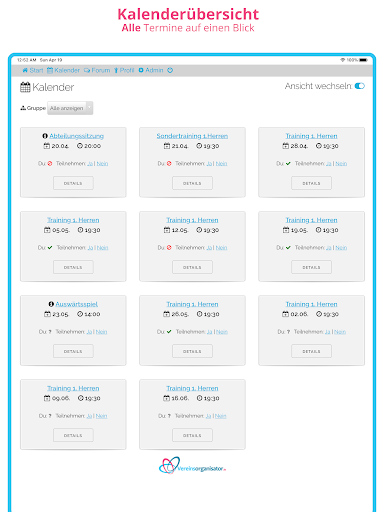Click the Wi-Fi icon in status bar

point(342,60)
